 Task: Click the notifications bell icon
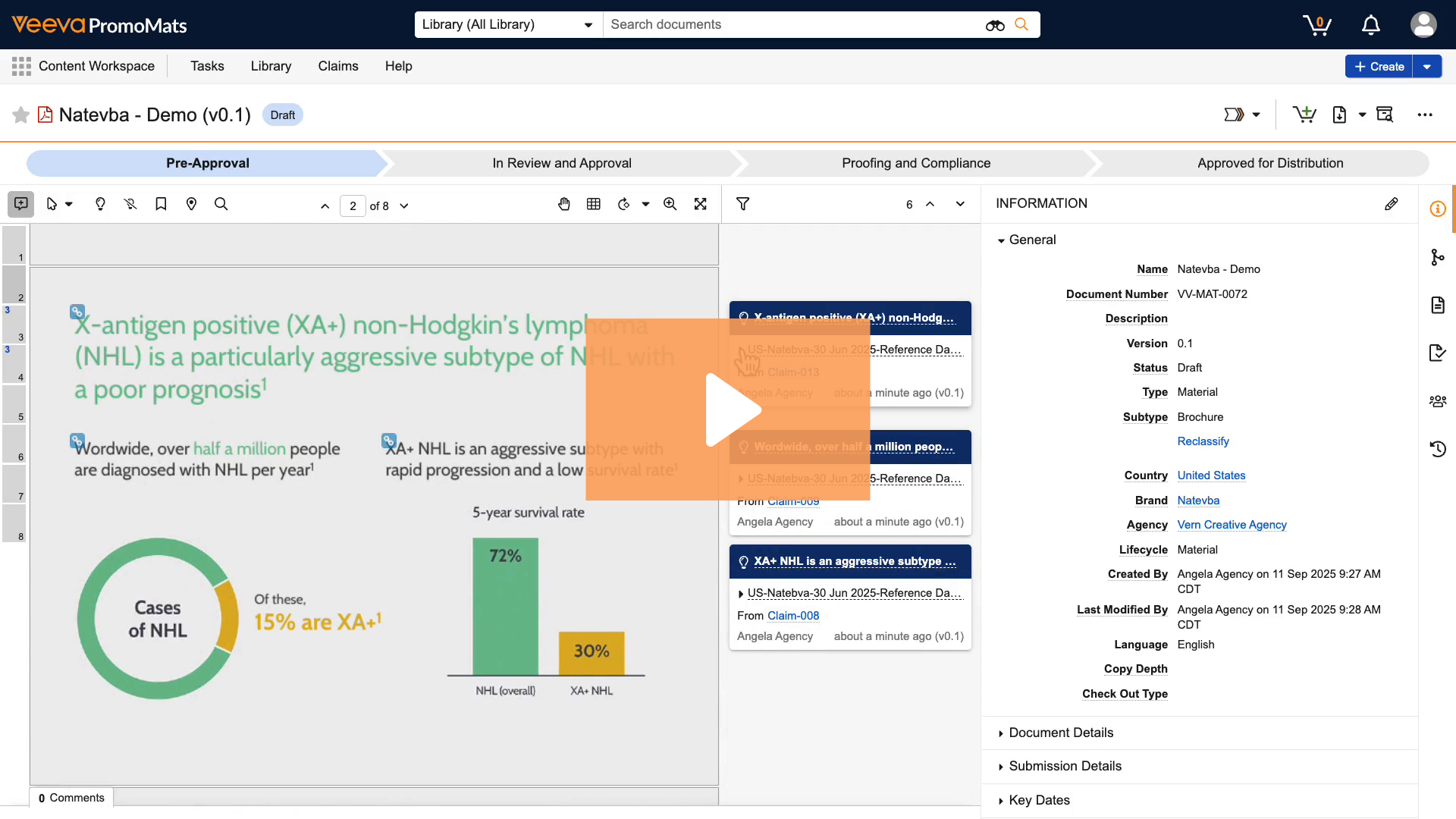(1370, 25)
